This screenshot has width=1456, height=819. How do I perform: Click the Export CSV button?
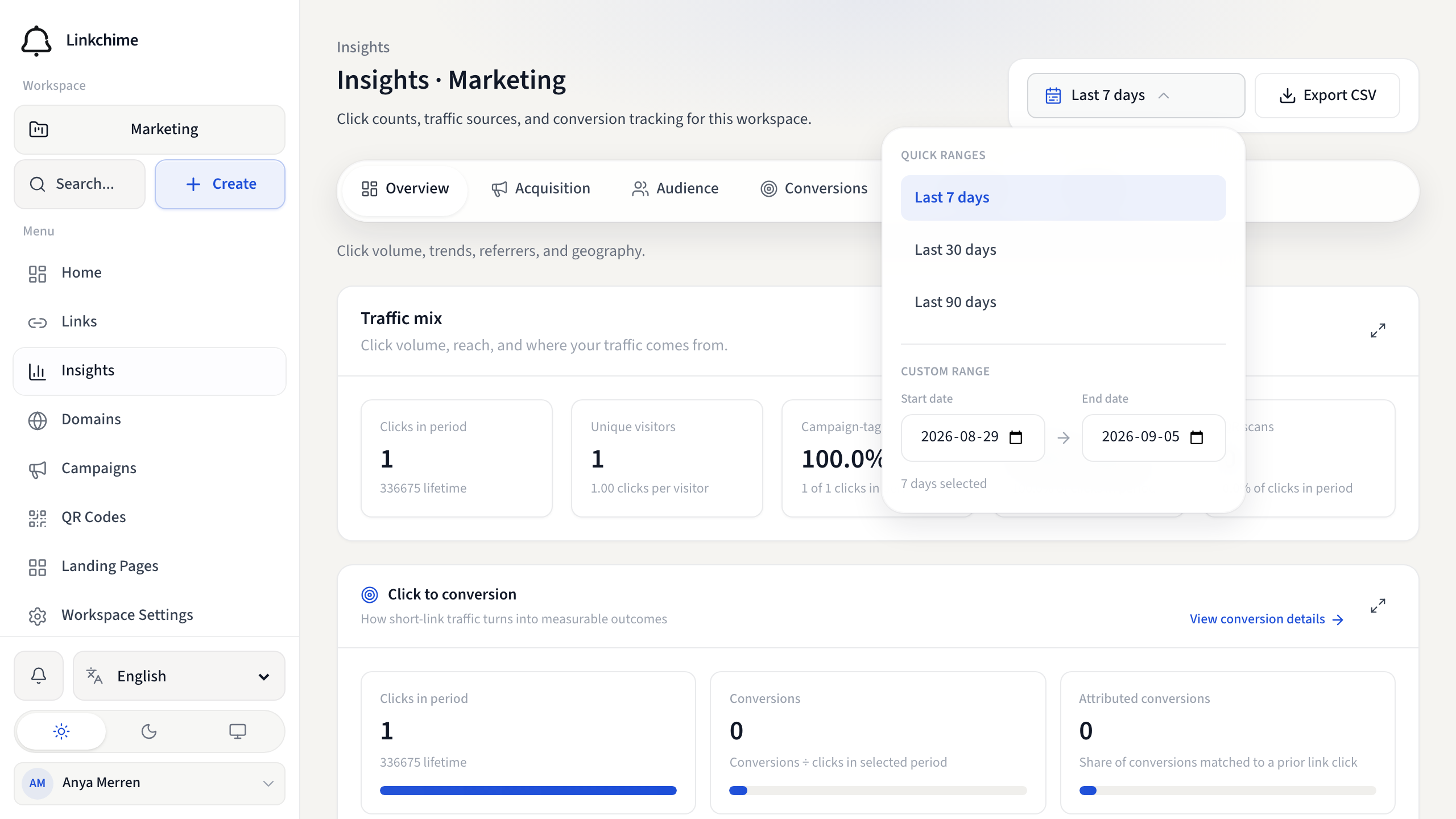pos(1327,96)
